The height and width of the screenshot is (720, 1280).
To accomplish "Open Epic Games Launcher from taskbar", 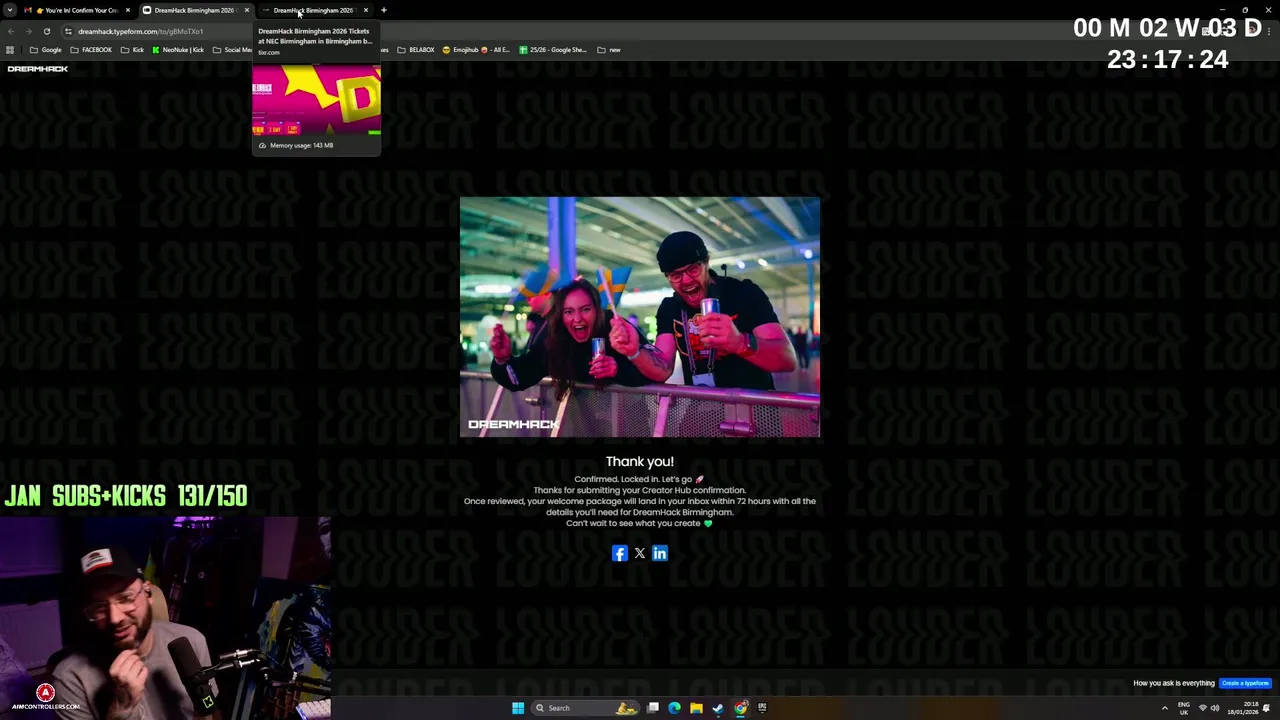I will pos(762,708).
